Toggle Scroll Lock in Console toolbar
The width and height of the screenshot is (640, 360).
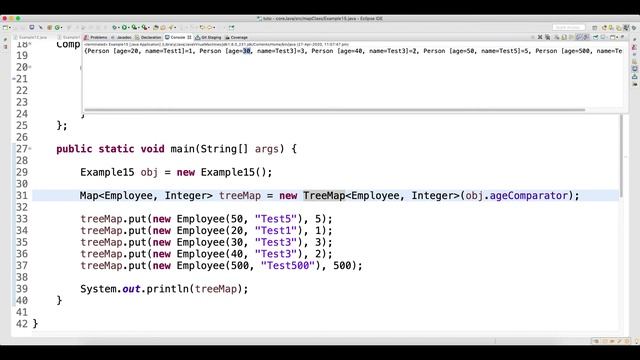(564, 37)
